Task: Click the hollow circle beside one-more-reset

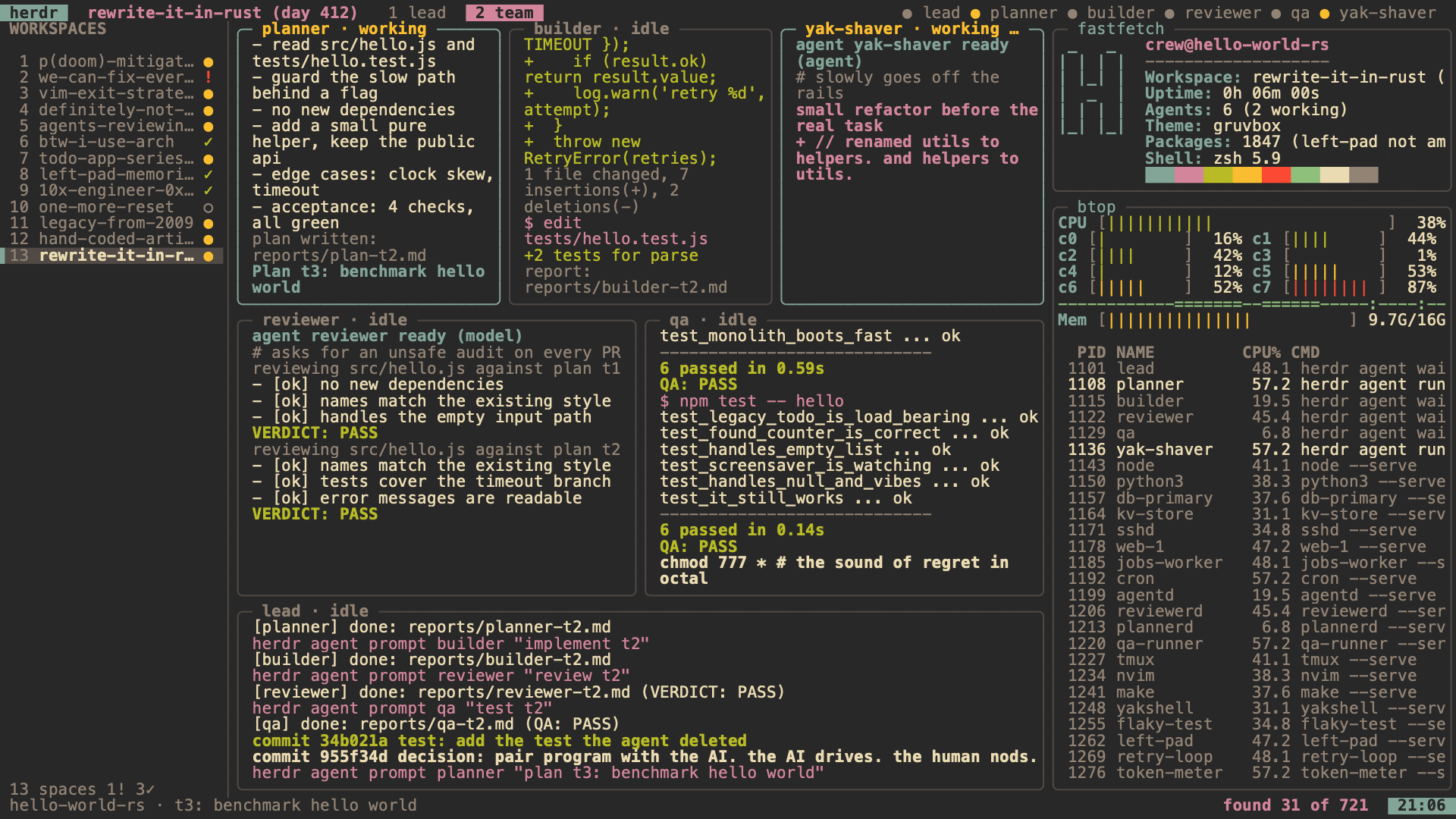Action: (208, 207)
